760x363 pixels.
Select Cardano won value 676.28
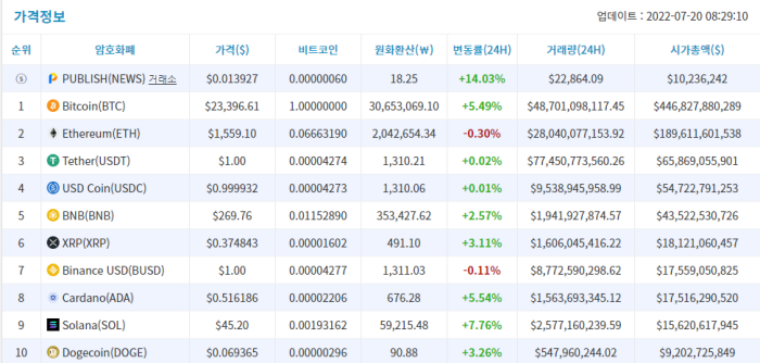click(404, 298)
